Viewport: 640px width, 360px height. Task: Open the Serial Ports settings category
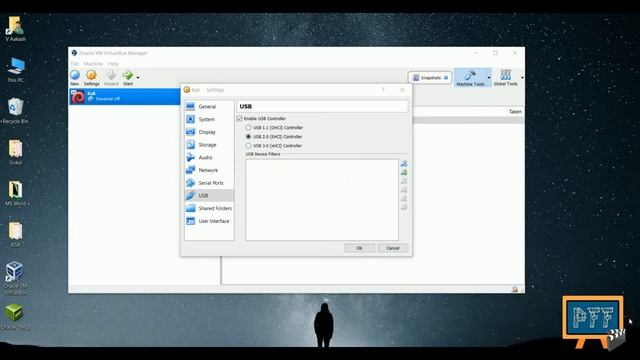[209, 183]
